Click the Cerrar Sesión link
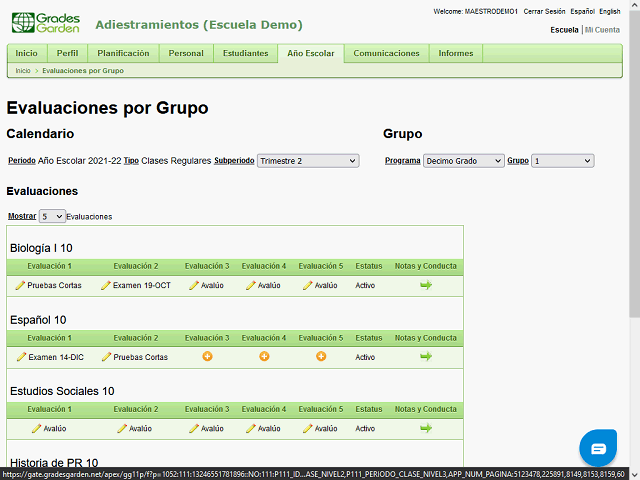640x480 pixels. pyautogui.click(x=544, y=11)
